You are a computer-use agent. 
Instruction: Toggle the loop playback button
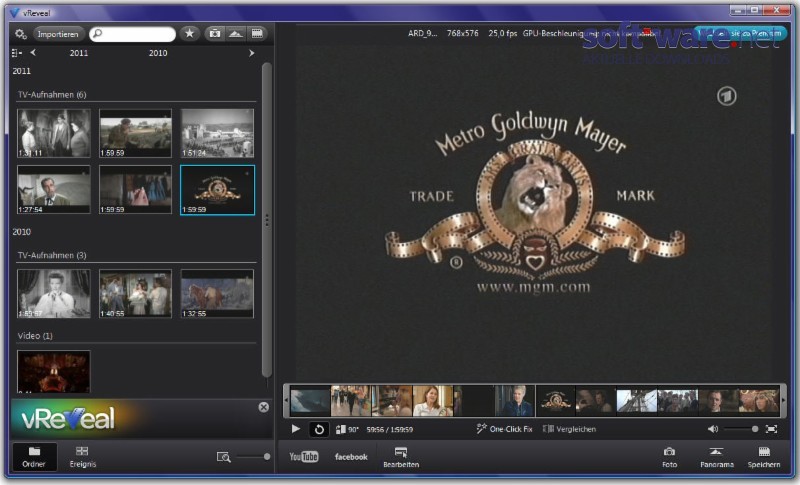(x=319, y=429)
